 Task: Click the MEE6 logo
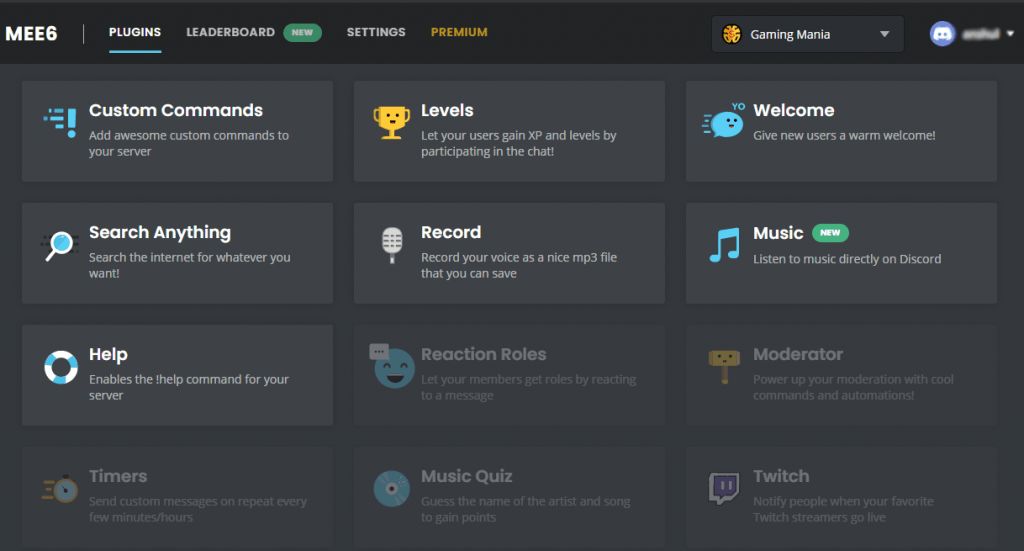pyautogui.click(x=31, y=33)
